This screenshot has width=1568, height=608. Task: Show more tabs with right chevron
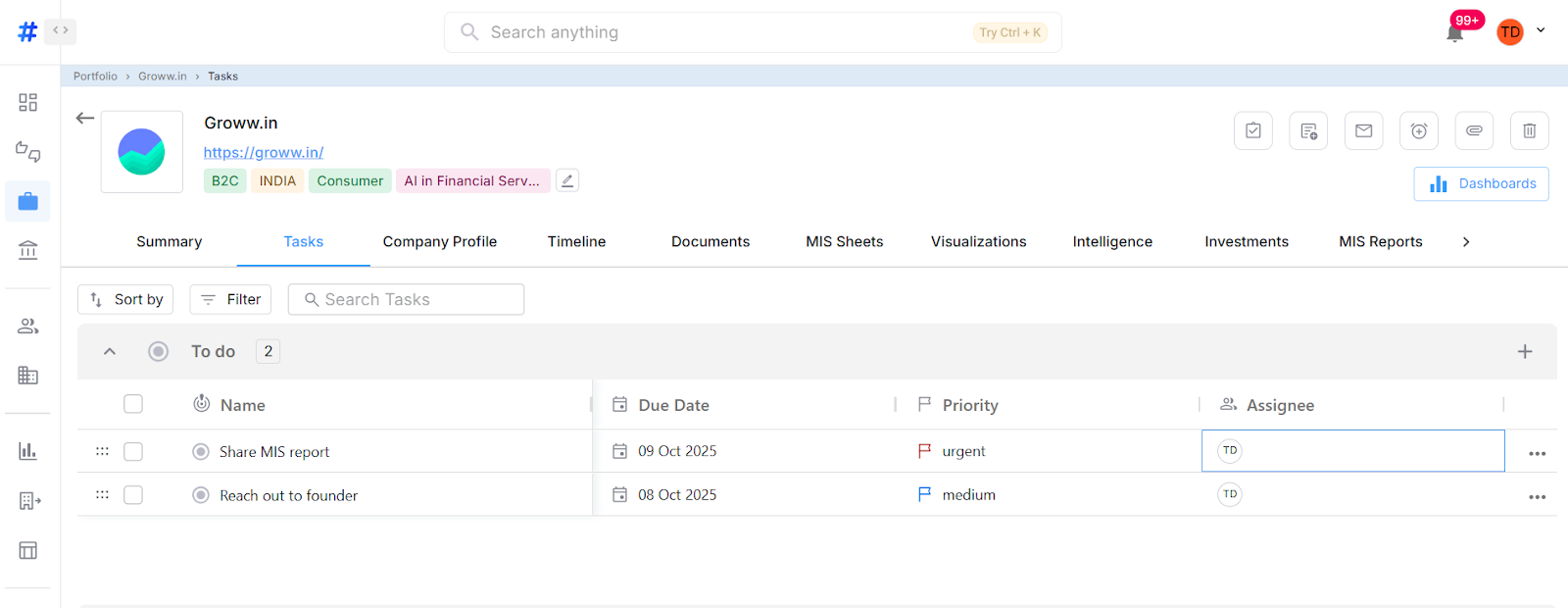[x=1466, y=242]
